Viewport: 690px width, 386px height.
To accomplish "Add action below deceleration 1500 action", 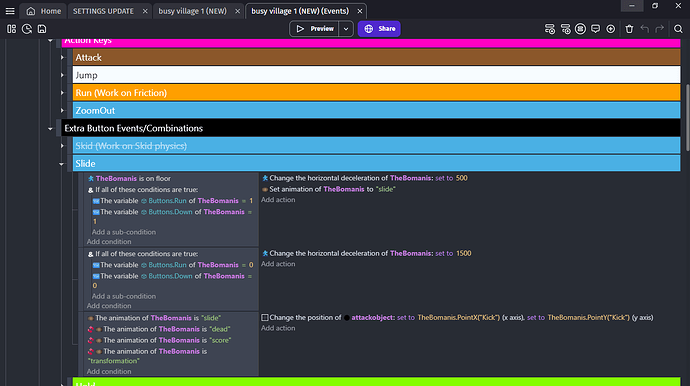I will [278, 264].
